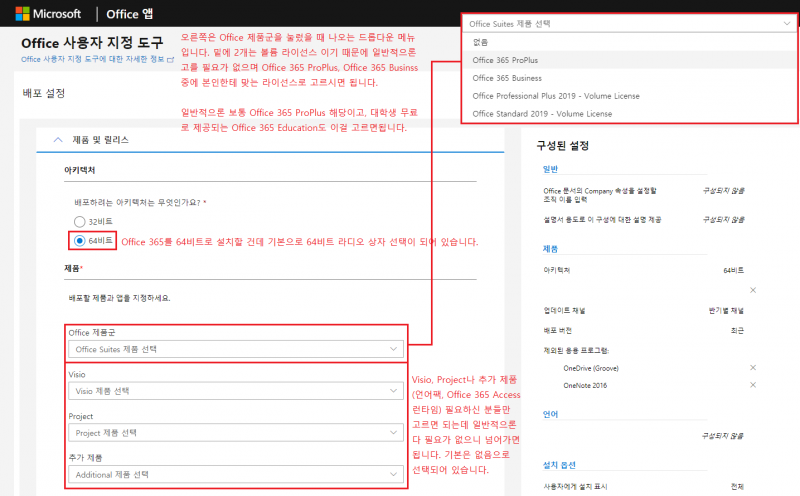Click the 구성된 설정 panel heading
This screenshot has height=496, width=800.
[563, 145]
